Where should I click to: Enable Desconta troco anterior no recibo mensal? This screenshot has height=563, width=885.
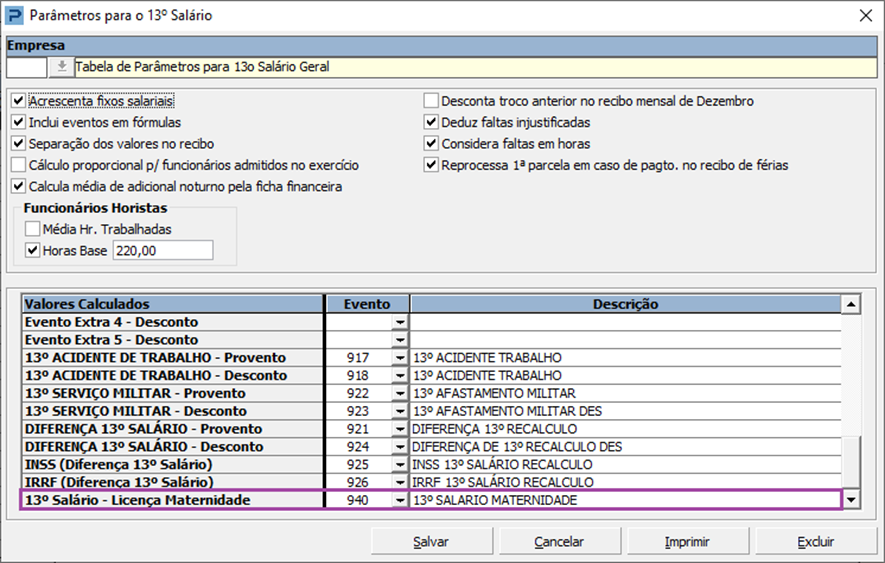(x=431, y=101)
